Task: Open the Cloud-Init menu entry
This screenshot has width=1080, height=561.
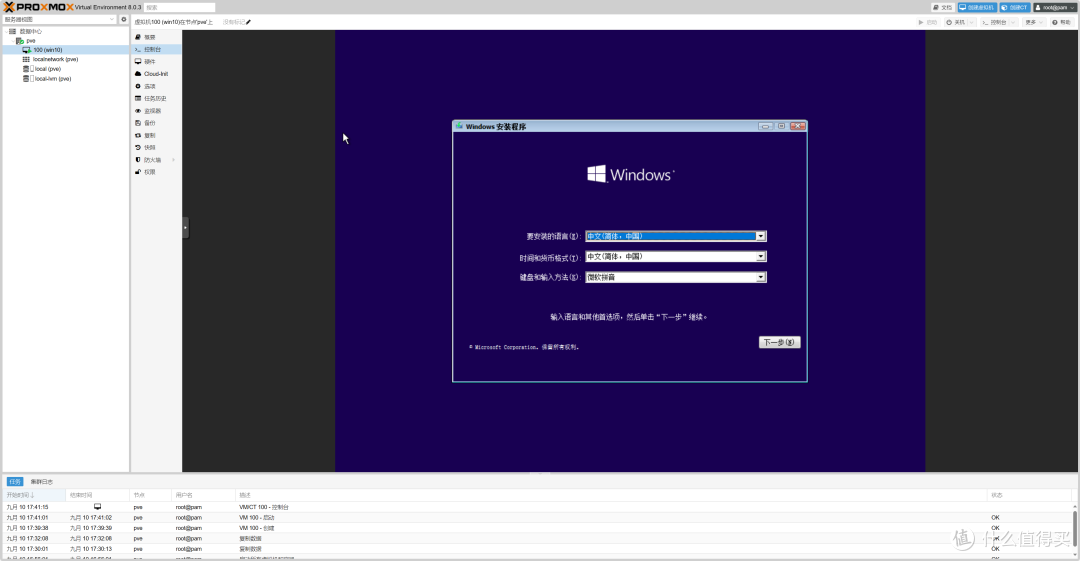Action: click(156, 74)
